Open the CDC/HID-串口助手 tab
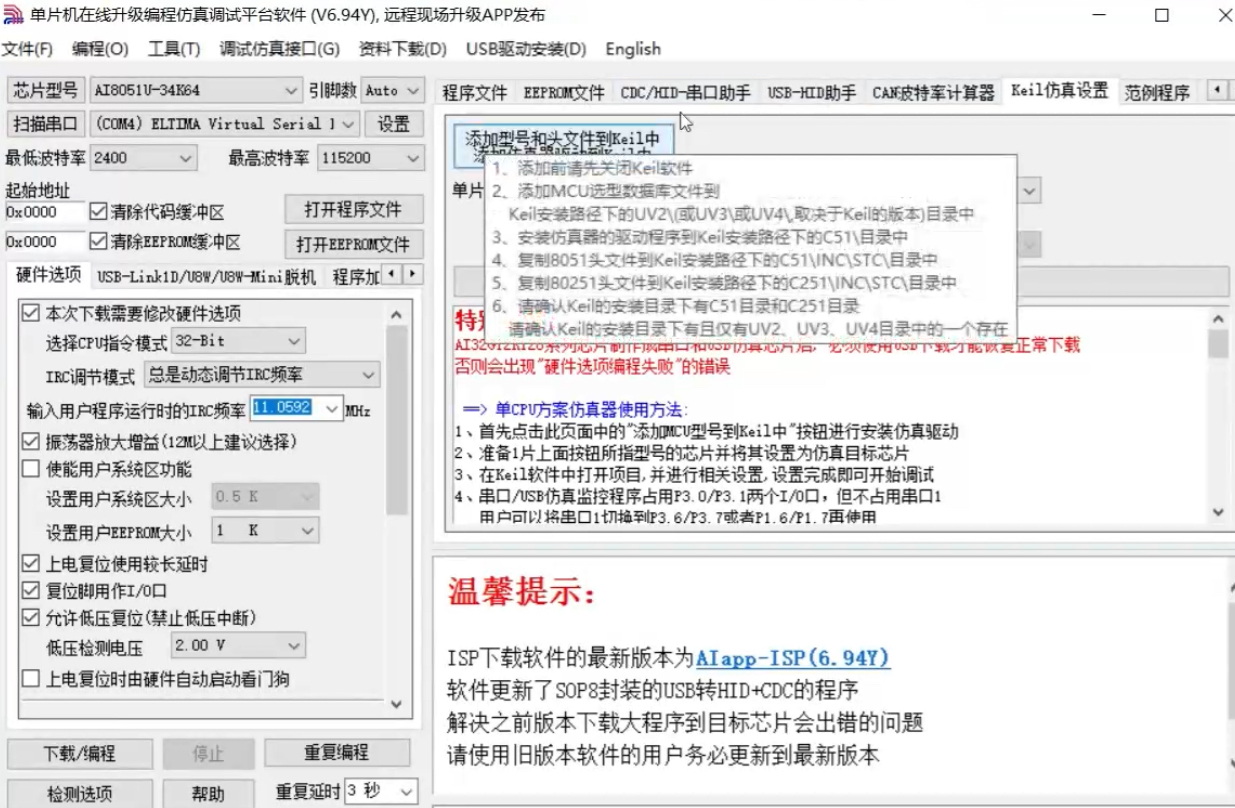 (686, 92)
